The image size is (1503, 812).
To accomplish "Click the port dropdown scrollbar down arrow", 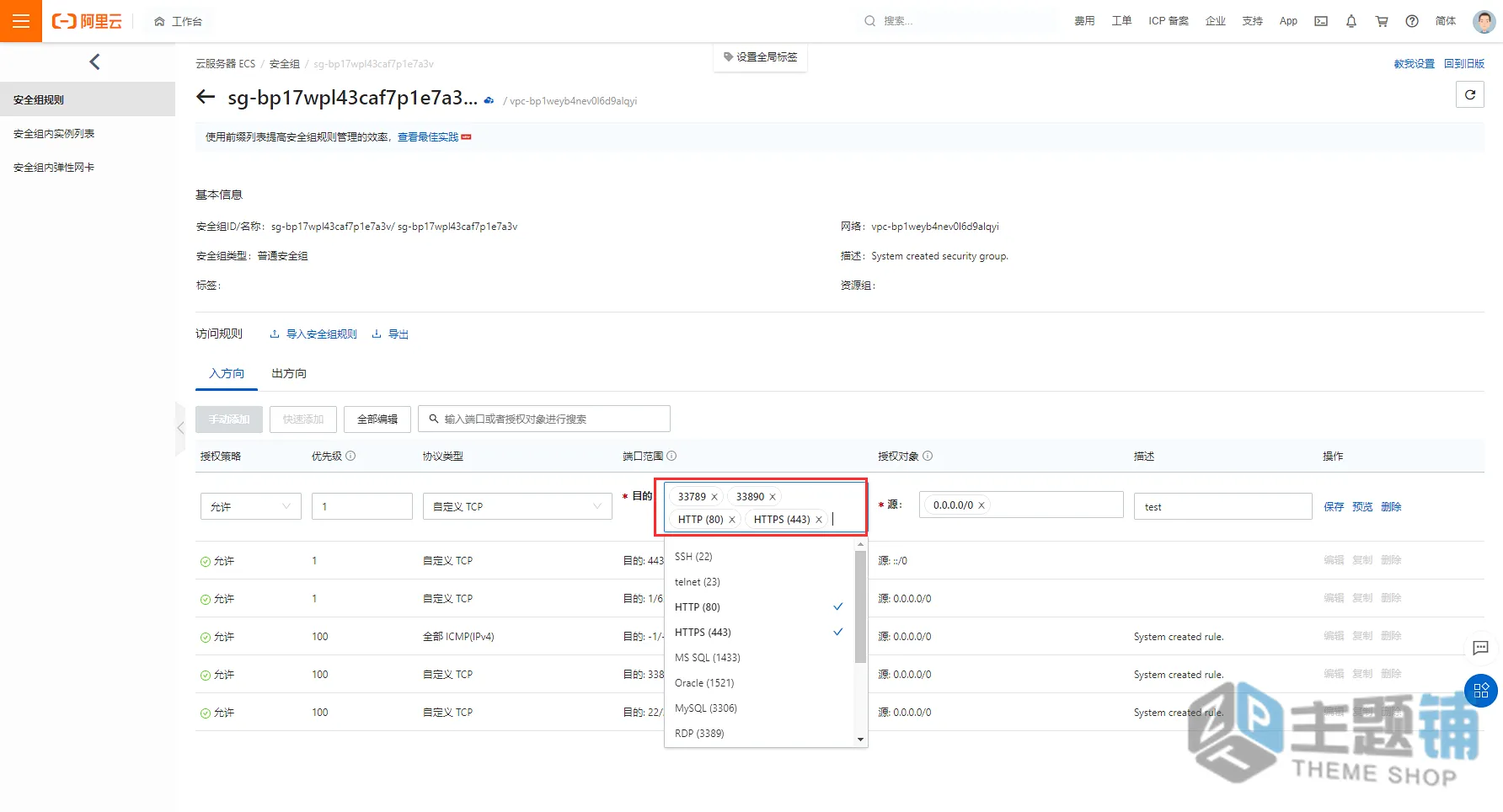I will point(860,740).
